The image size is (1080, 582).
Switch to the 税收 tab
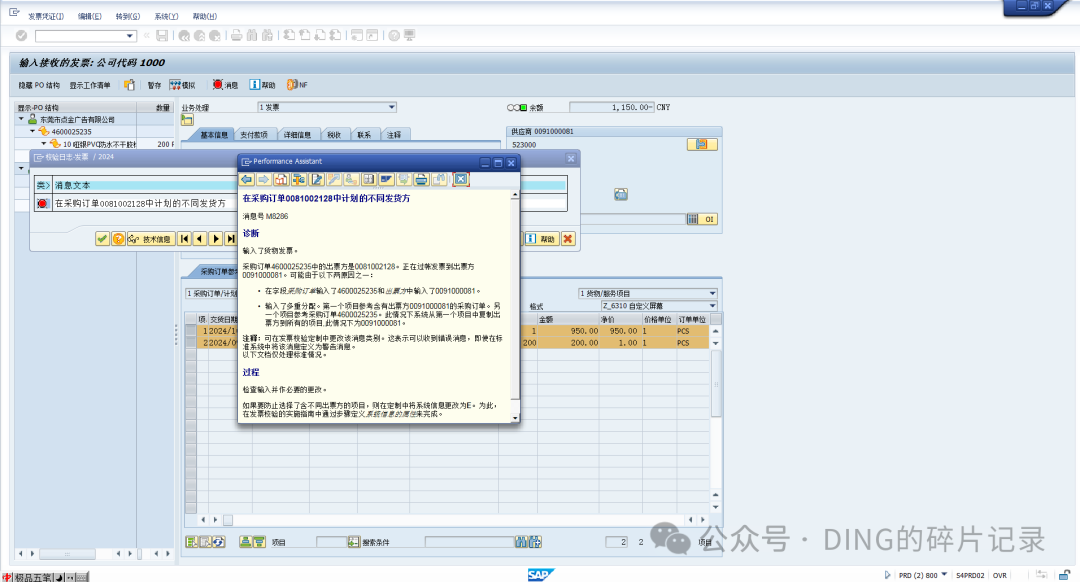(x=334, y=135)
